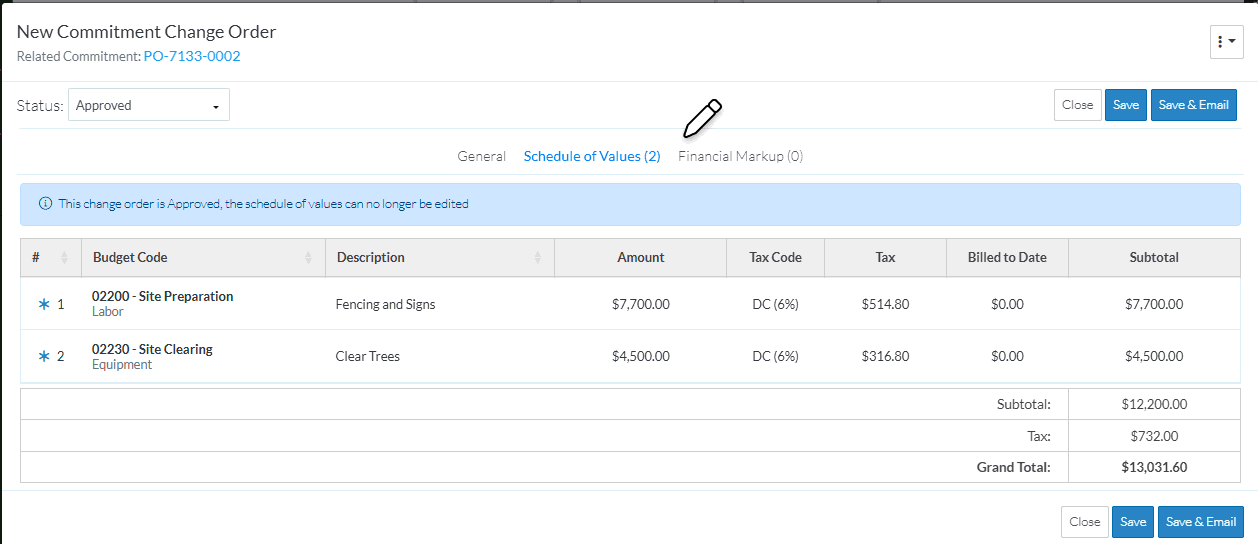1258x544 pixels.
Task: Sort by the # column arrows
Action: [64, 258]
